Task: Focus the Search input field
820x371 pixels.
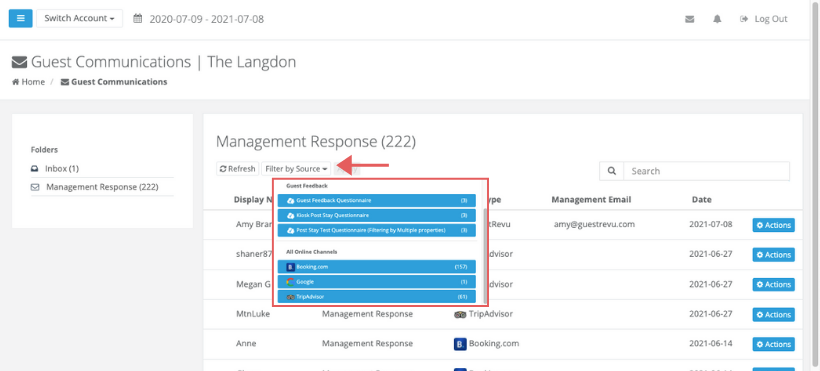Action: tap(707, 171)
